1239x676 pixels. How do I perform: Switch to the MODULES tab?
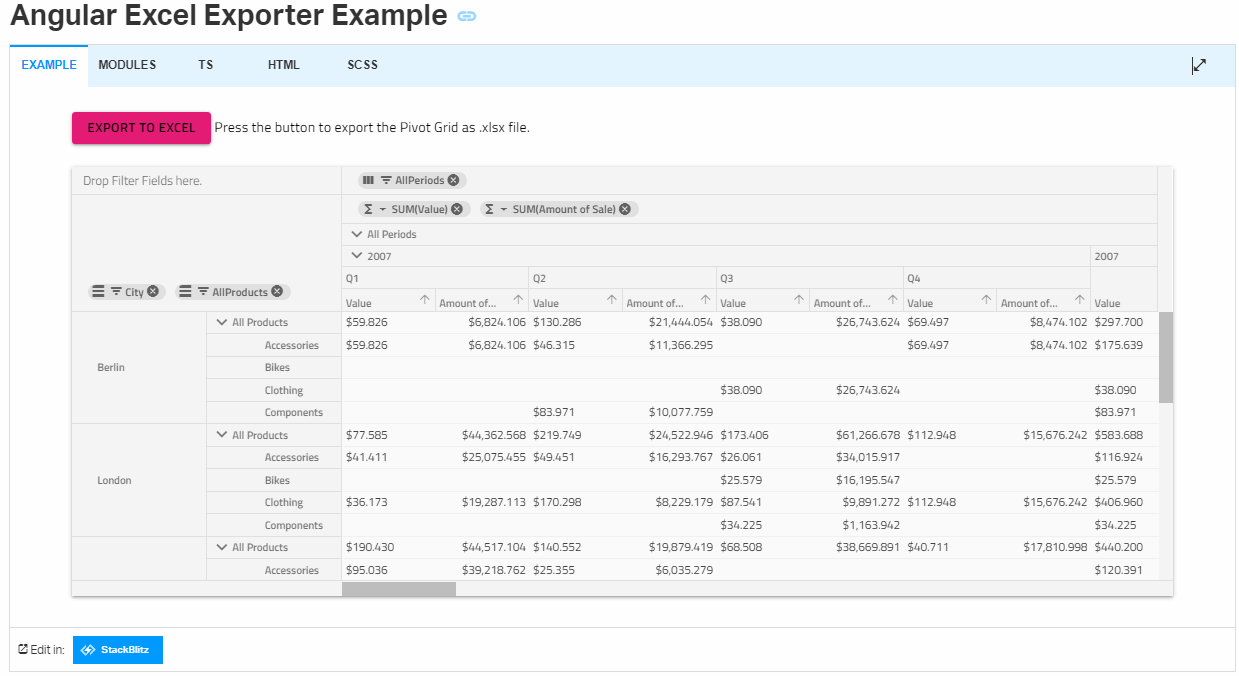click(x=127, y=64)
